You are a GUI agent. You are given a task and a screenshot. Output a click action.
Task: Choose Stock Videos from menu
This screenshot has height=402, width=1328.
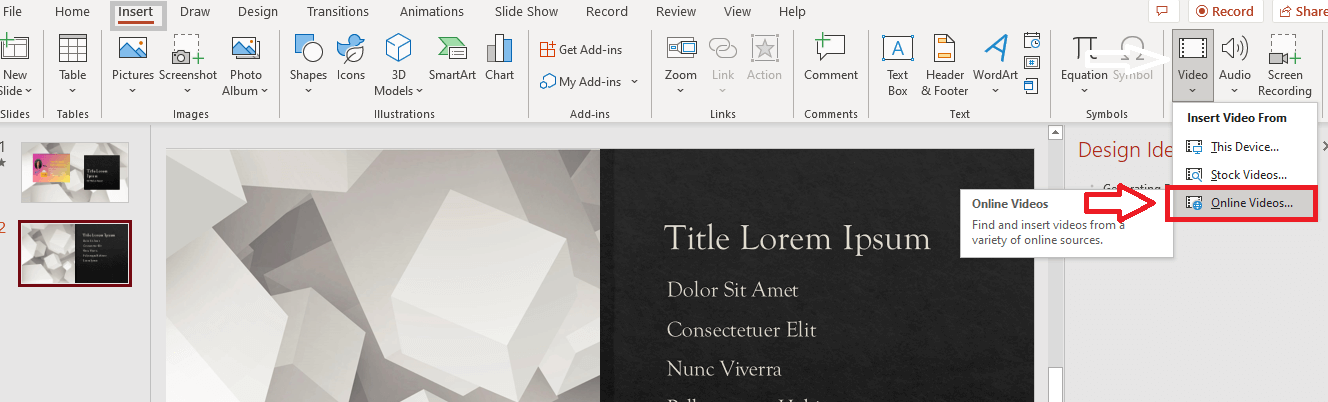[x=1248, y=175]
